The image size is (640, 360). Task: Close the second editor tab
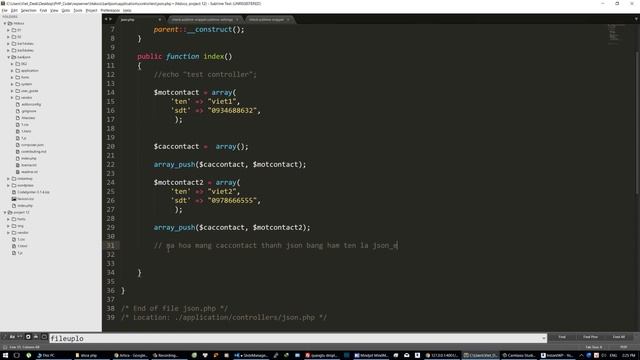237,20
